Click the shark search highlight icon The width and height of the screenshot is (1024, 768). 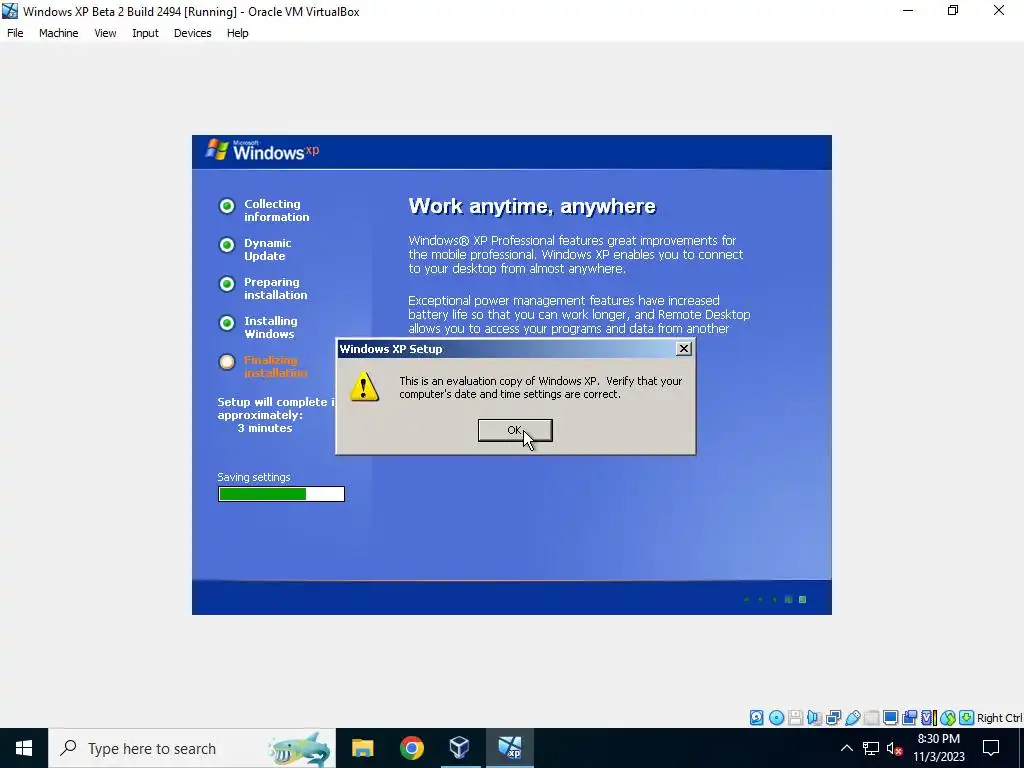tap(300, 748)
